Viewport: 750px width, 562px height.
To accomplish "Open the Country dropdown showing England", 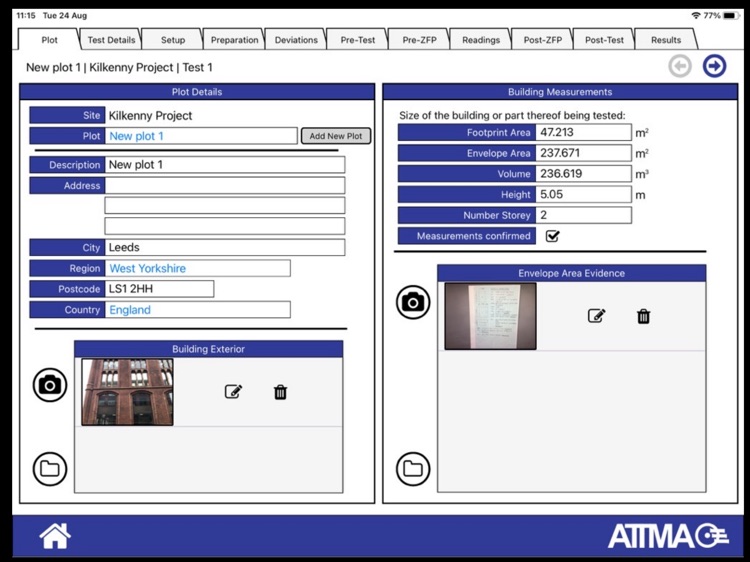I will [x=198, y=310].
